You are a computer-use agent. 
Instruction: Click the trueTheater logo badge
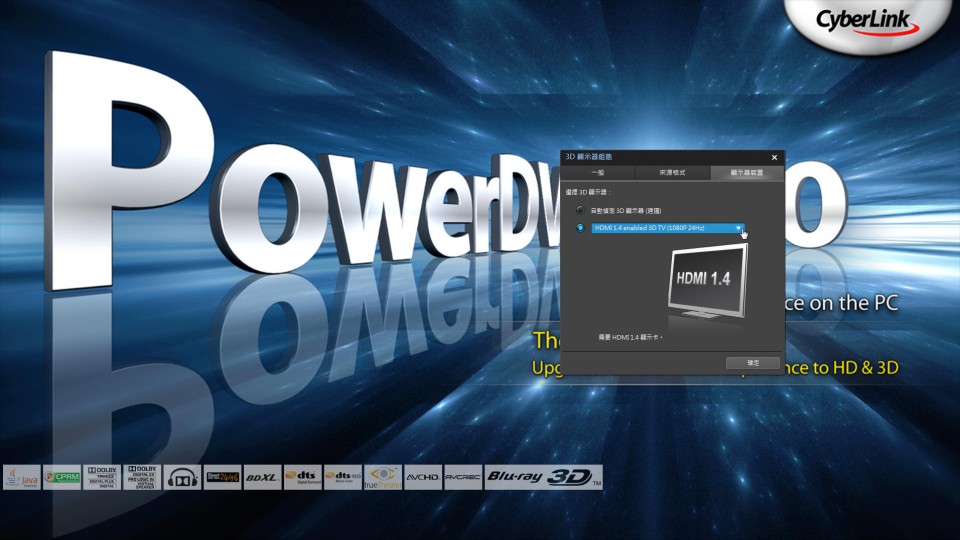[383, 477]
